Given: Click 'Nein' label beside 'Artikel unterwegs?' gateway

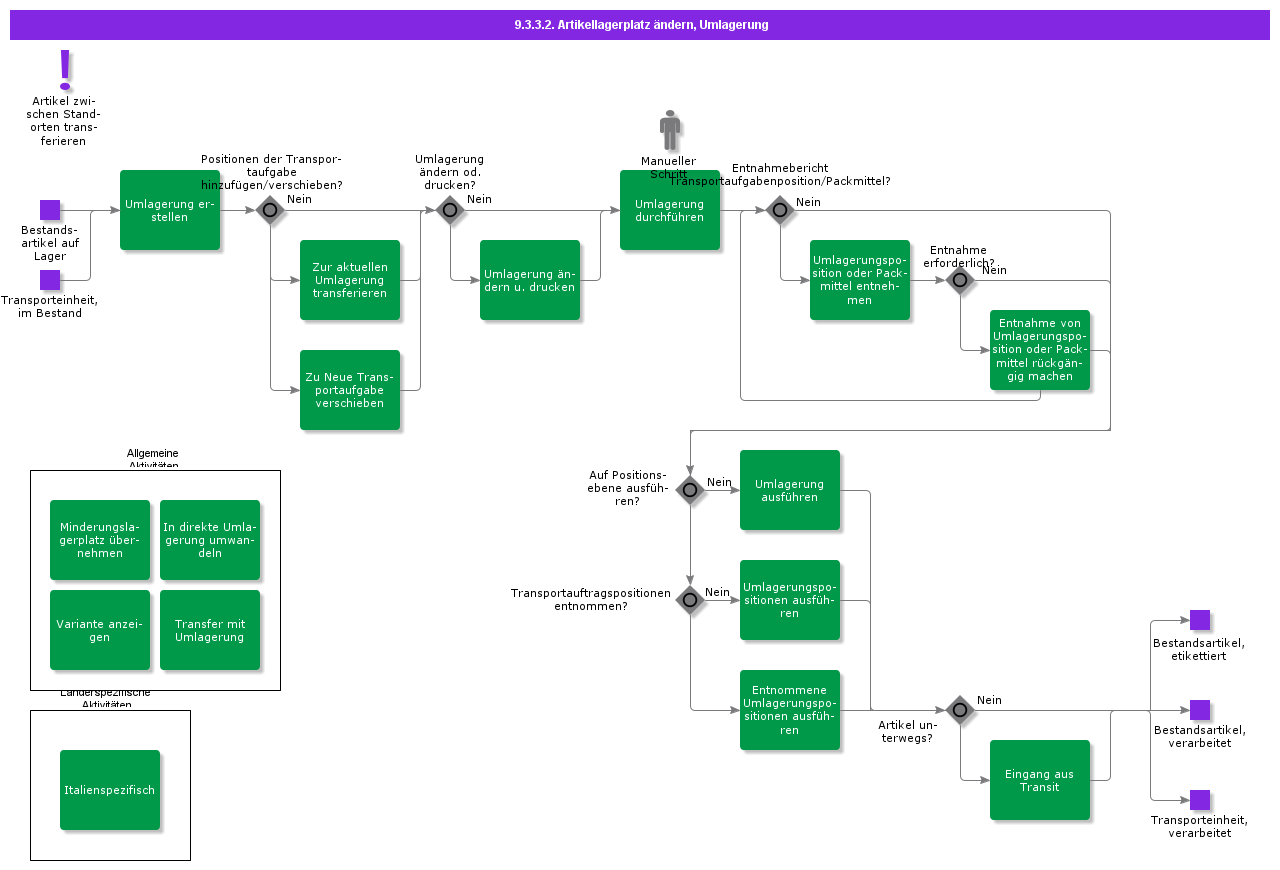Looking at the screenshot, I should click(x=989, y=700).
